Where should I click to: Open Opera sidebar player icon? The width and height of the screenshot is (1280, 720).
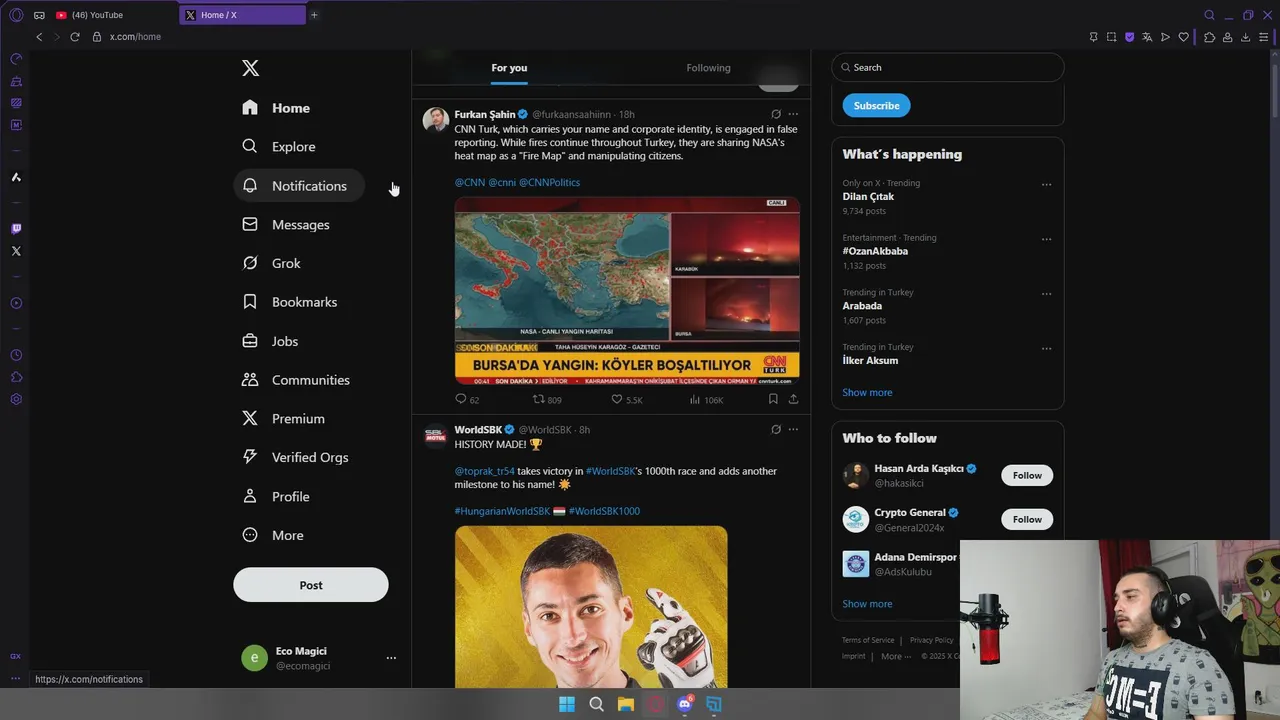[16, 303]
